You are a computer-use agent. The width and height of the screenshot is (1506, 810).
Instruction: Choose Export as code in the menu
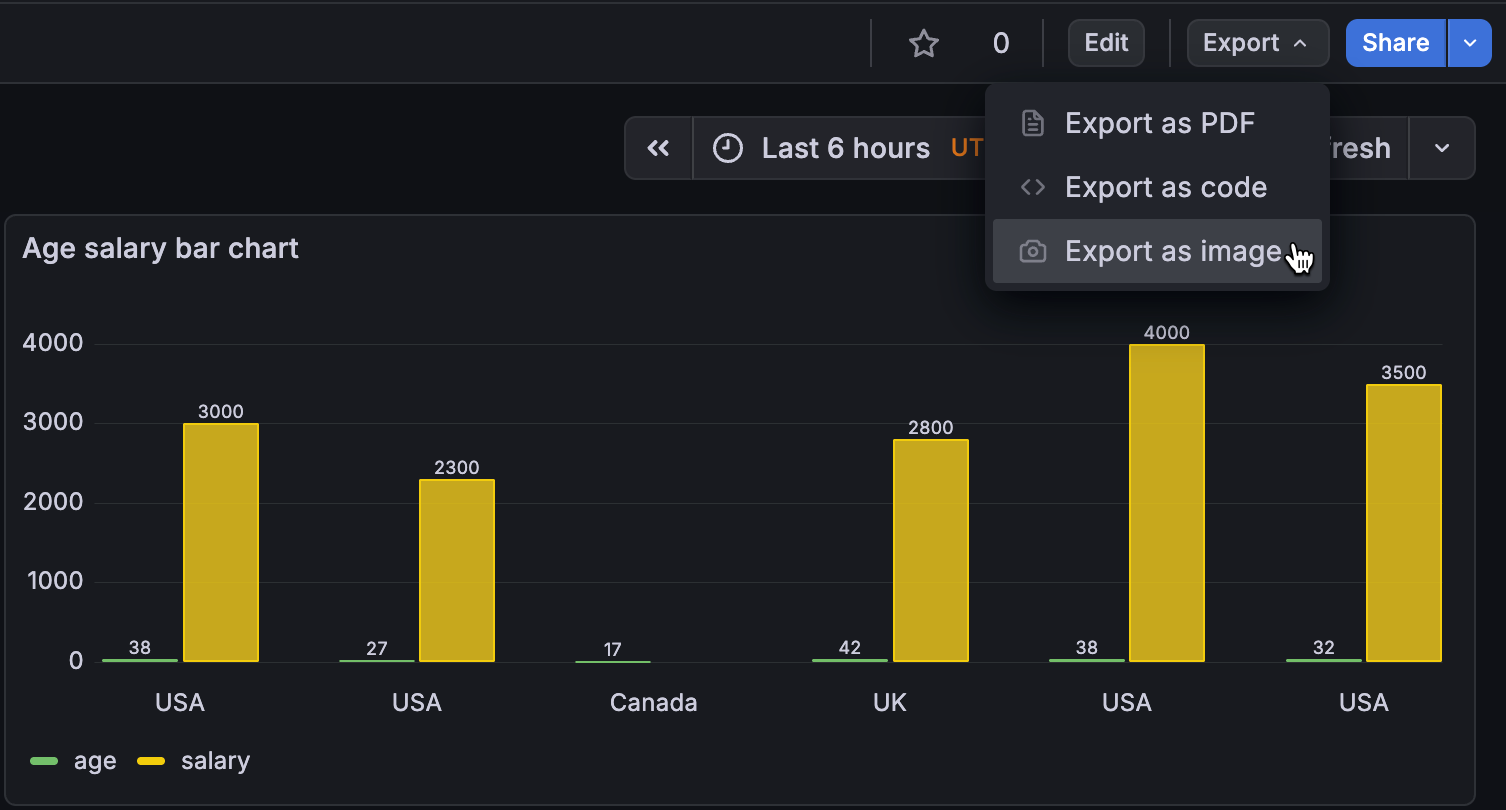point(1166,186)
